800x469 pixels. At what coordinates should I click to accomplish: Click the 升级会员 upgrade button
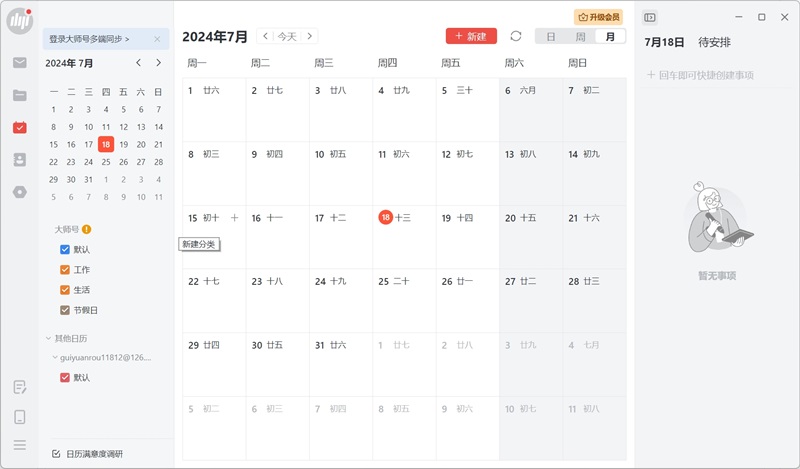pos(598,17)
